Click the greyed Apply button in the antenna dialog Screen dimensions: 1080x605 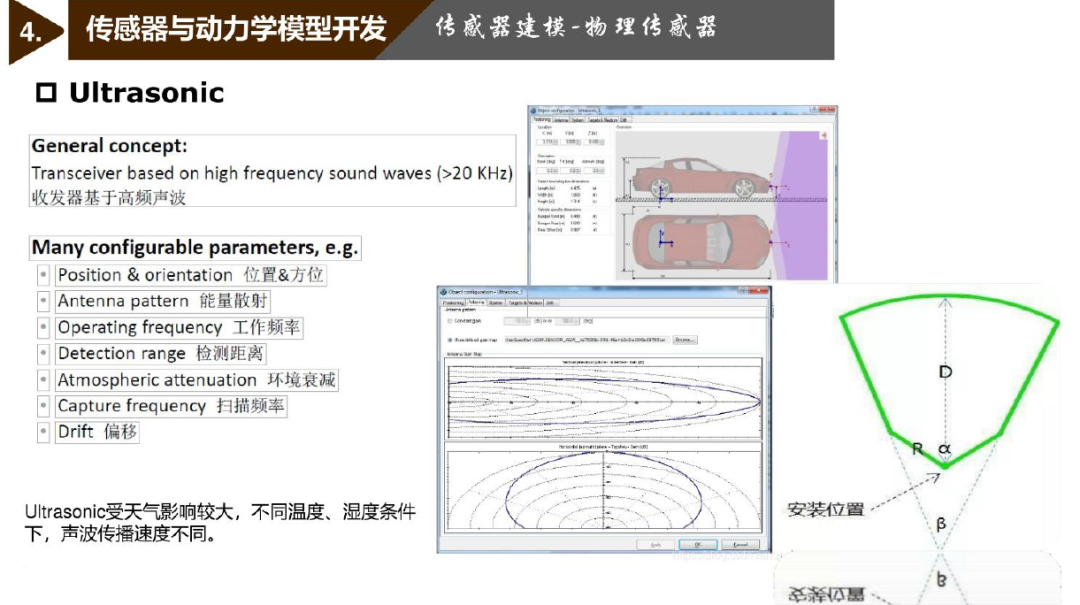coord(655,545)
